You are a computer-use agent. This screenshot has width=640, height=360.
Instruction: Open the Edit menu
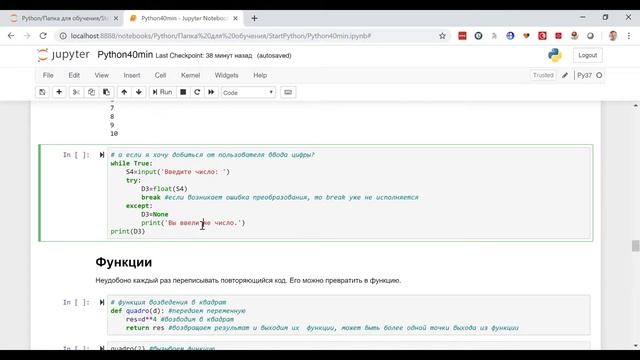(x=74, y=76)
